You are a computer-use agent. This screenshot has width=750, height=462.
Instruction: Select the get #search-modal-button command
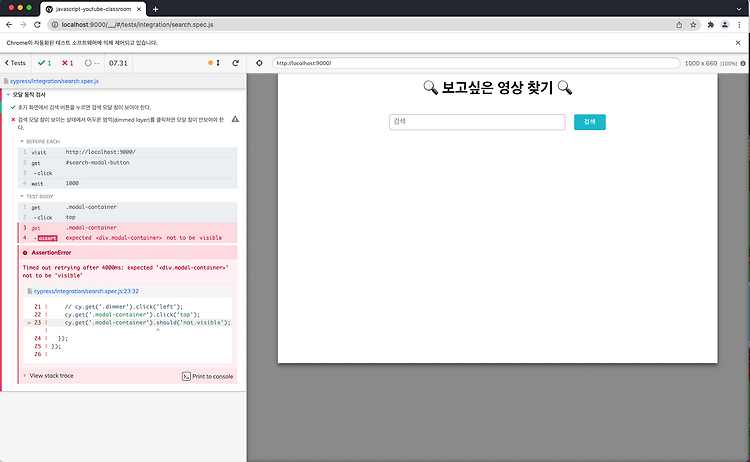[127, 163]
